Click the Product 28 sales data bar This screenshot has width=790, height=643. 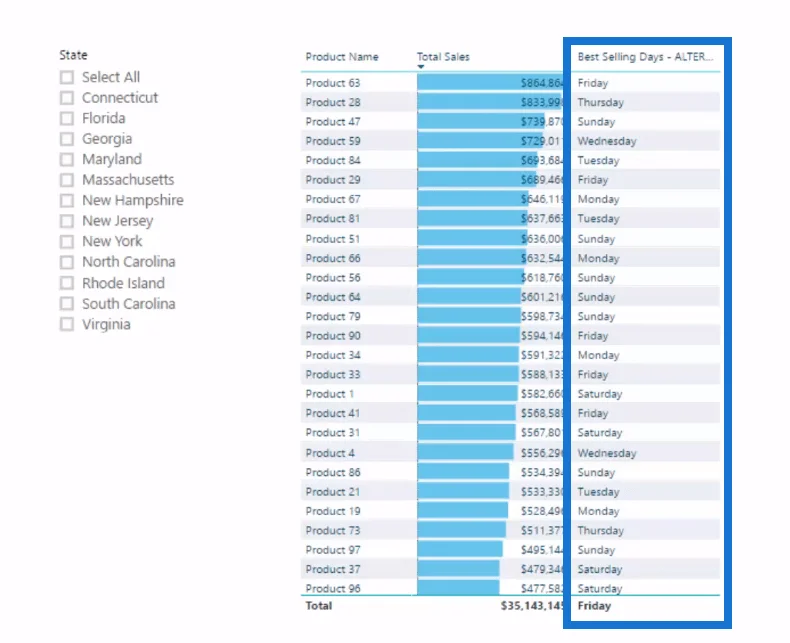[x=489, y=102]
